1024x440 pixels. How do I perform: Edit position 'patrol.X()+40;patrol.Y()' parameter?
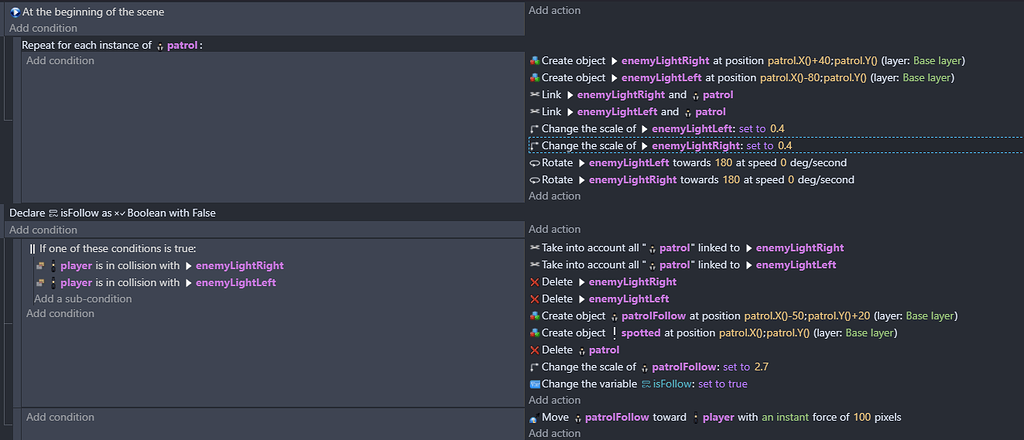821,61
